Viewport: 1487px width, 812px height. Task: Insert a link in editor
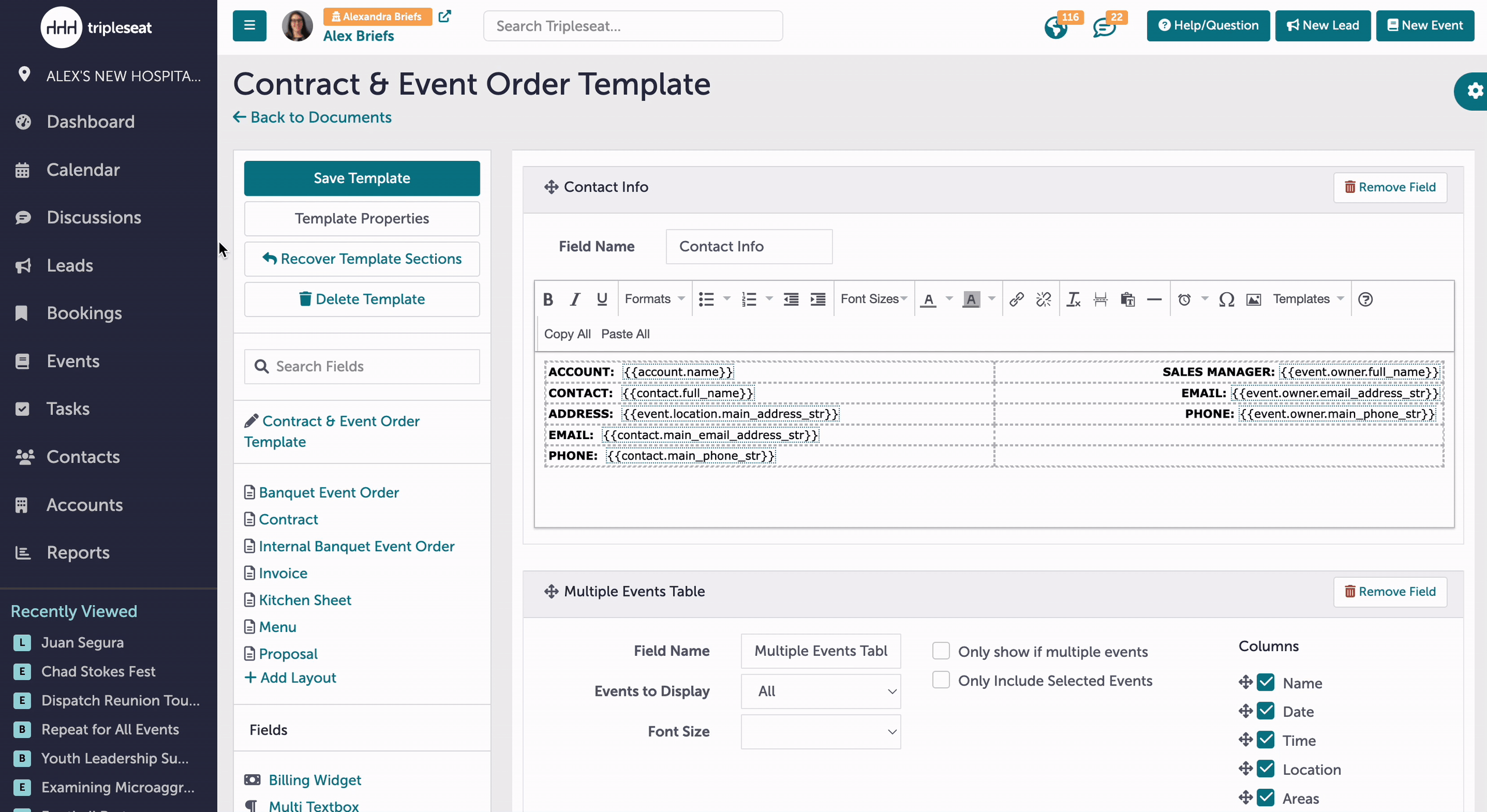pos(1017,299)
